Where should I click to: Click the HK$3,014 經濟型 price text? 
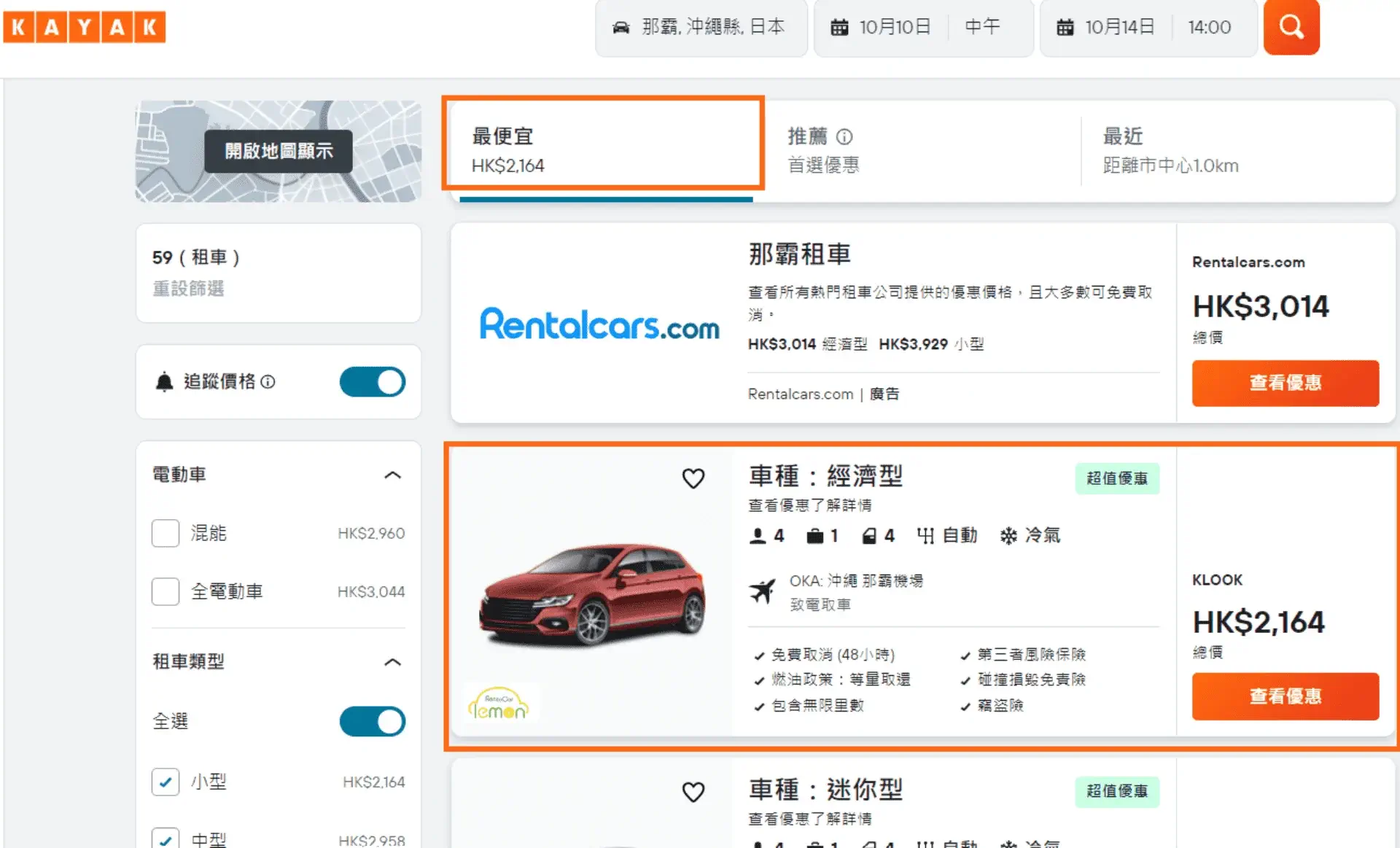click(x=807, y=344)
